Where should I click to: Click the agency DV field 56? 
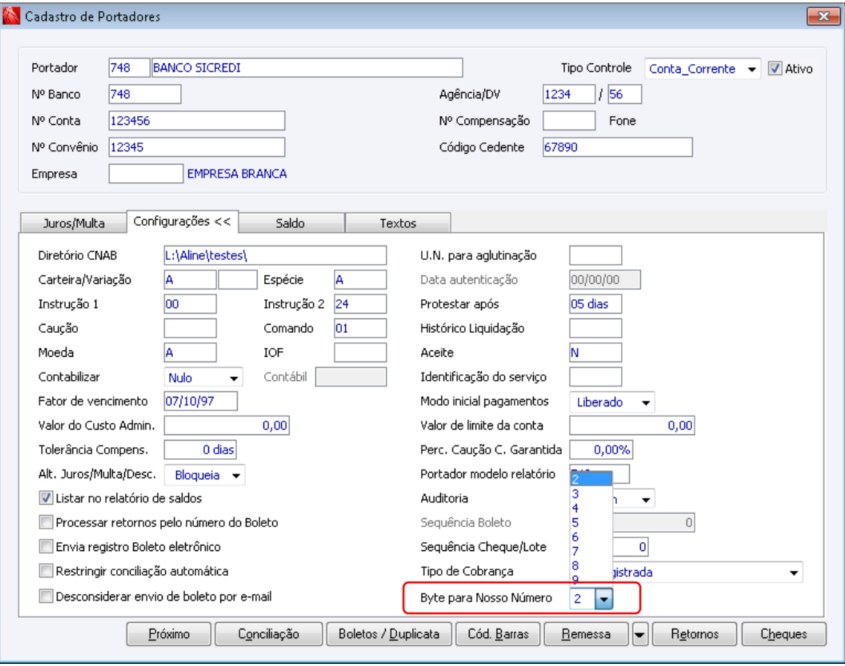625,94
